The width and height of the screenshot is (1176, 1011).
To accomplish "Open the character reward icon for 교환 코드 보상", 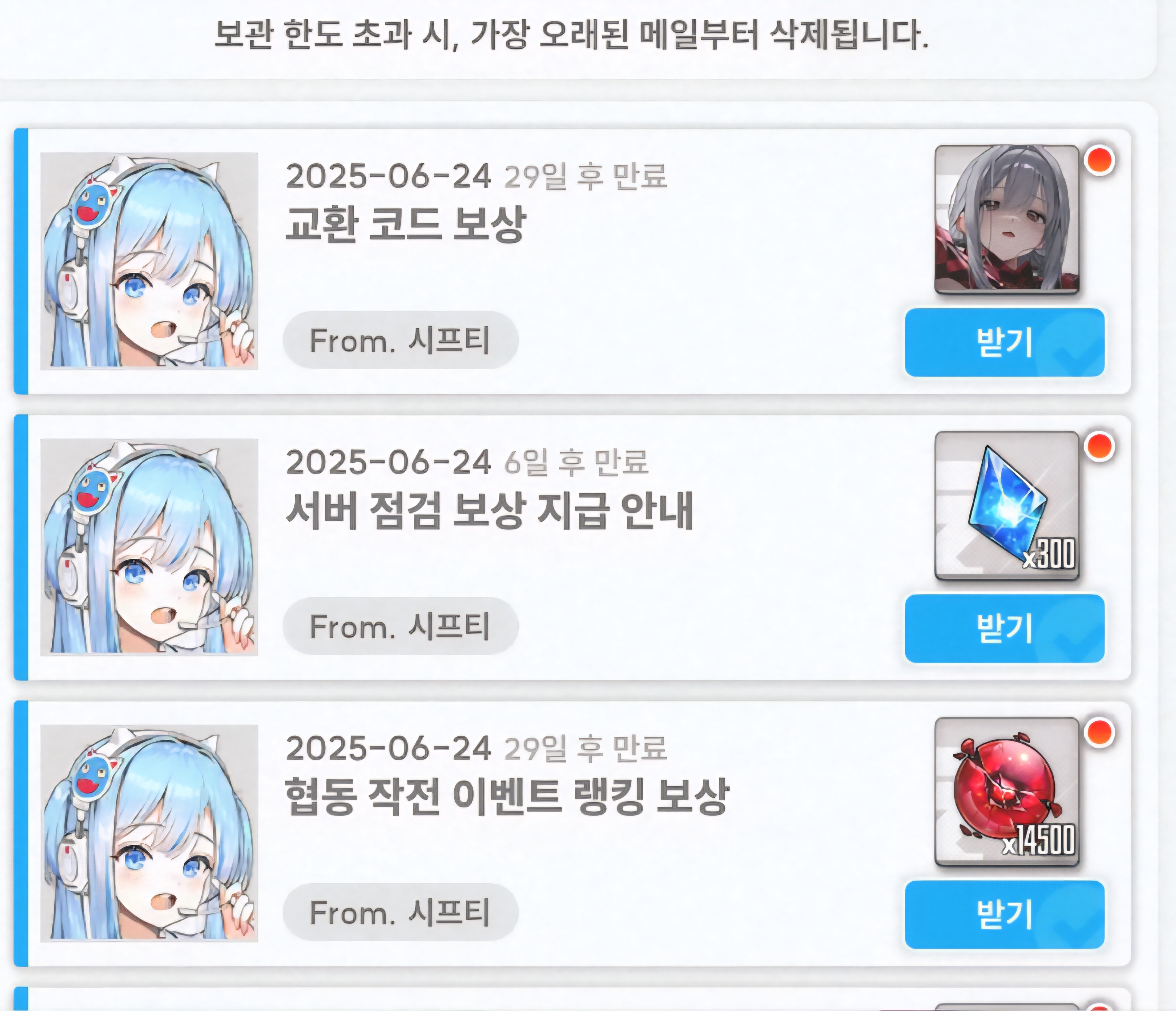I will (1006, 220).
